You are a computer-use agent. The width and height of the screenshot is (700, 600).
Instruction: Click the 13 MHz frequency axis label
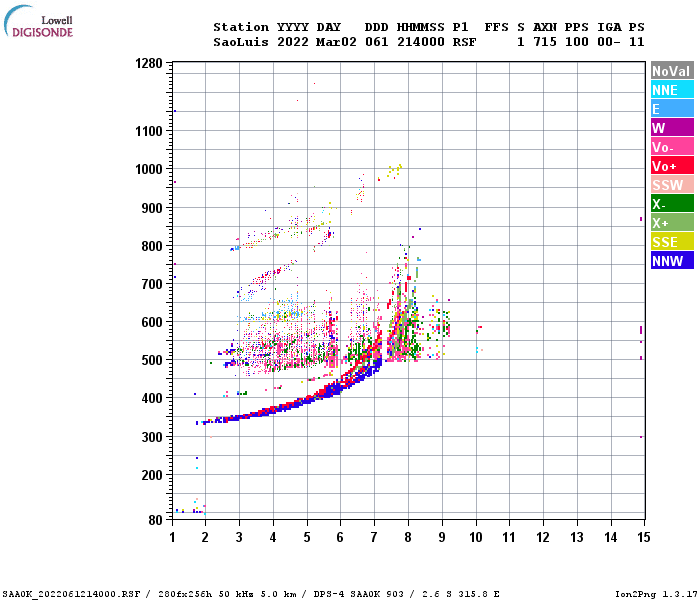(x=577, y=537)
